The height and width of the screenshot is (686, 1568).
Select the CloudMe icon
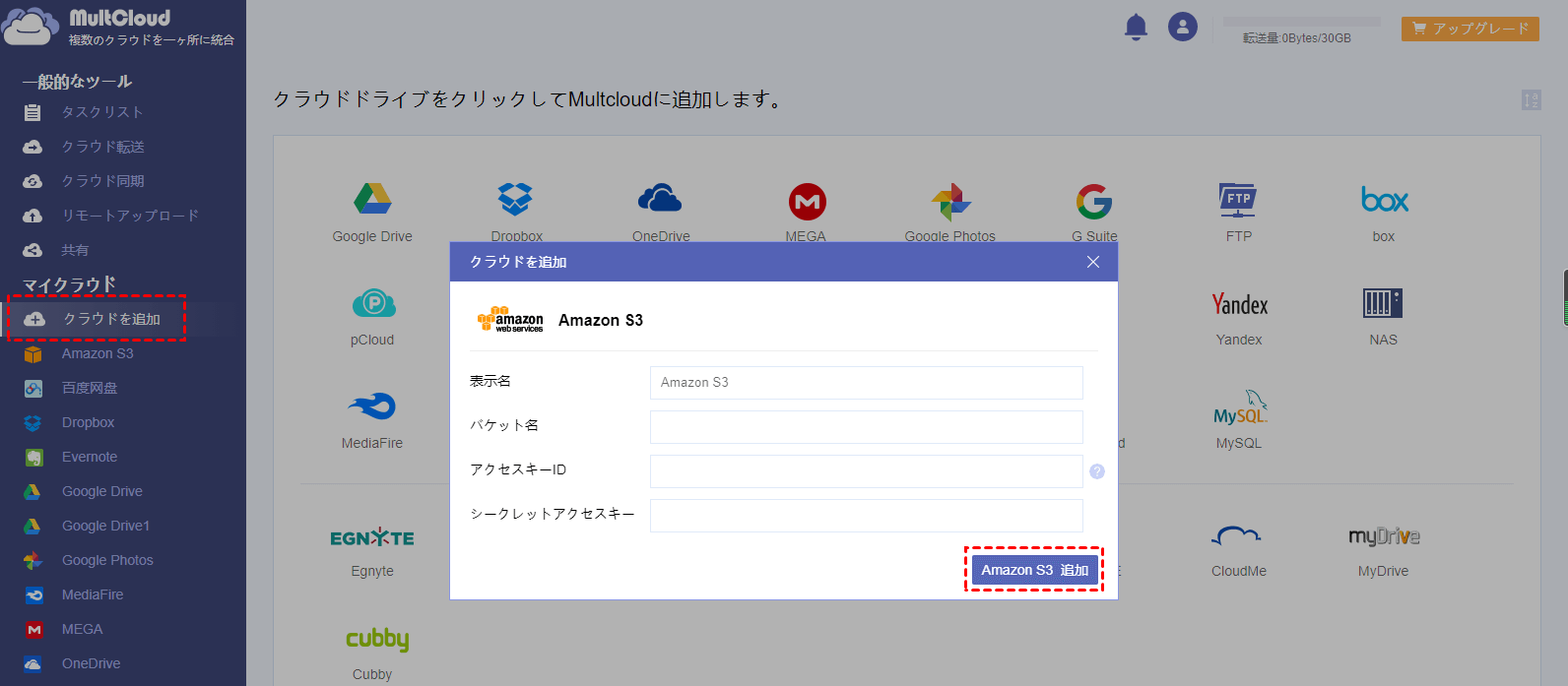pyautogui.click(x=1237, y=536)
